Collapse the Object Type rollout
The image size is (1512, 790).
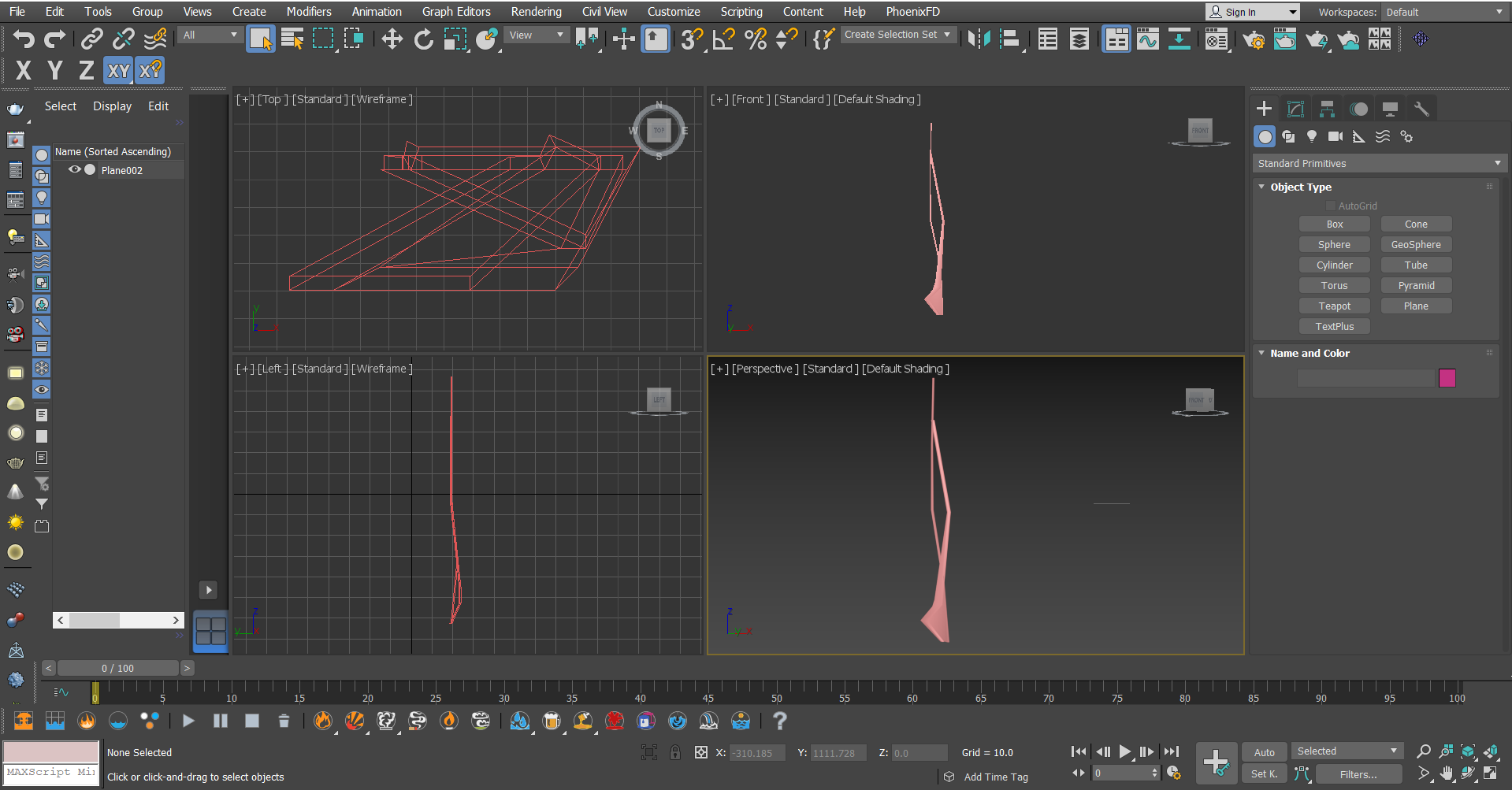coord(1301,187)
